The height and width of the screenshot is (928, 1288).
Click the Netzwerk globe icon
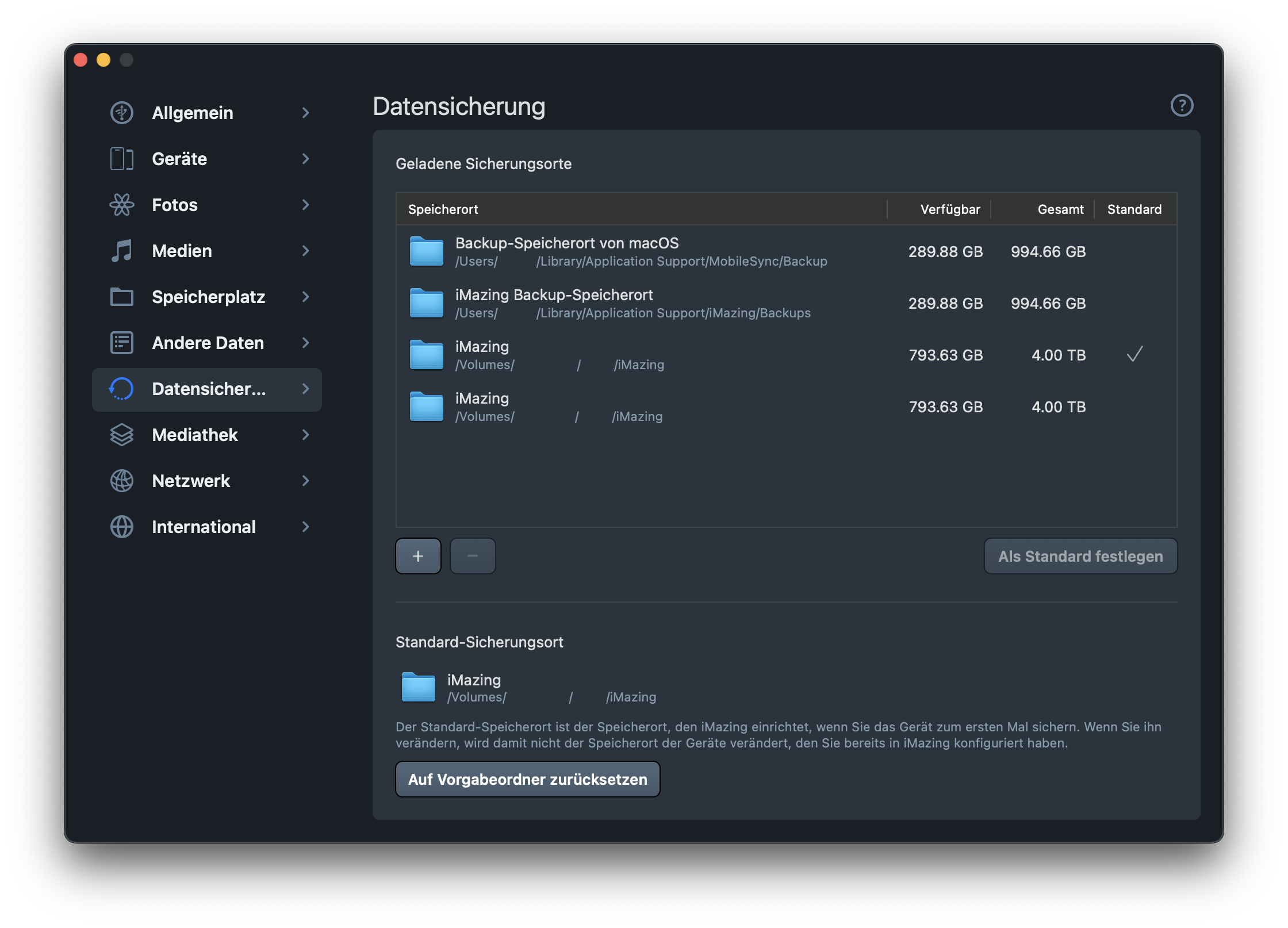pyautogui.click(x=121, y=481)
